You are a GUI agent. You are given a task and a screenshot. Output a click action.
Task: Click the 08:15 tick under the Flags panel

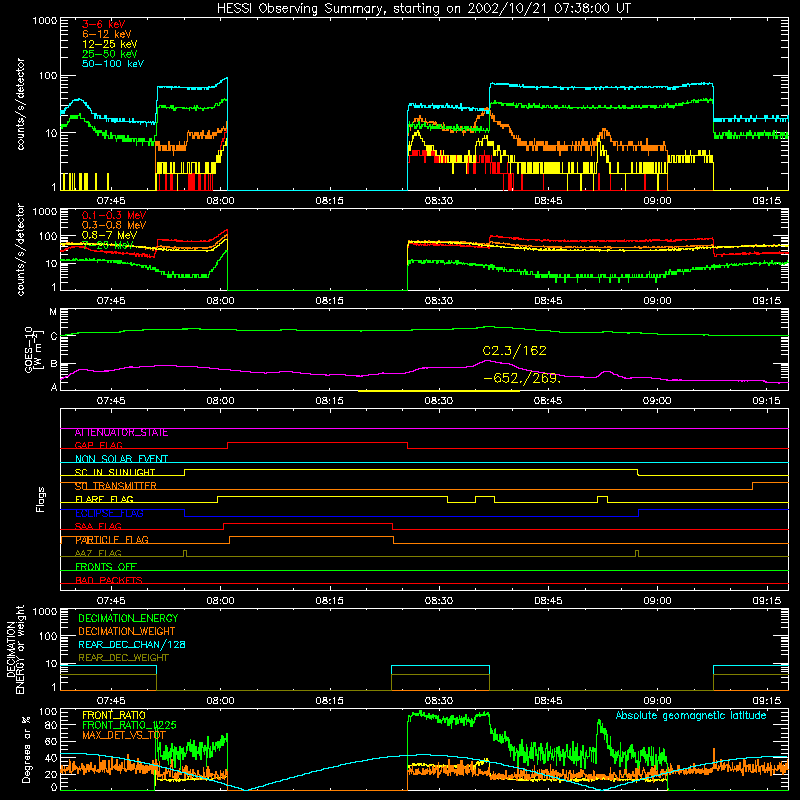(329, 601)
